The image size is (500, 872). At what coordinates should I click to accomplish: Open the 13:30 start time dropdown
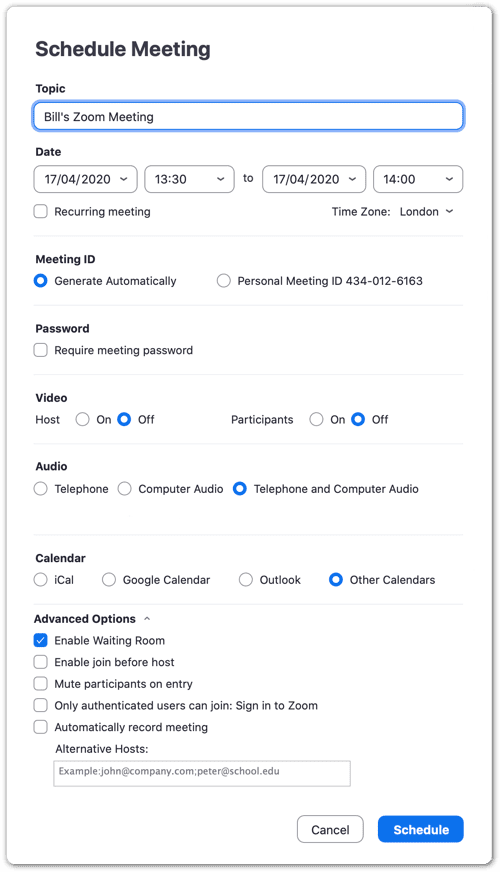point(189,179)
